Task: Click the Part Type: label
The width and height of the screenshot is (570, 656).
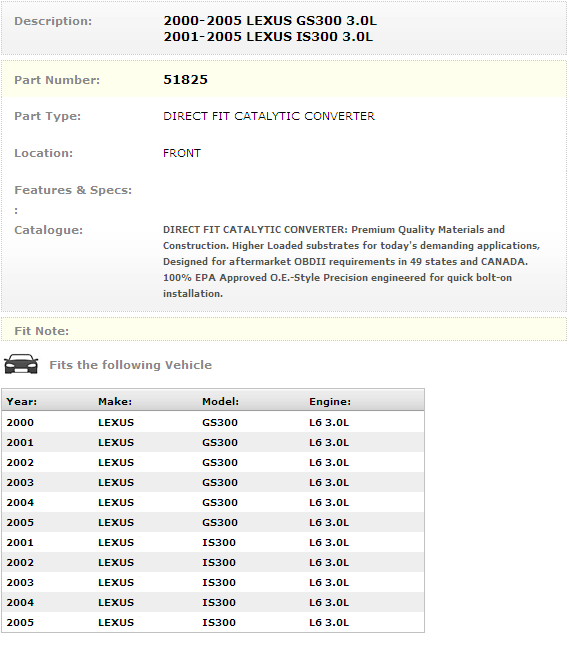Action: pyautogui.click(x=47, y=116)
